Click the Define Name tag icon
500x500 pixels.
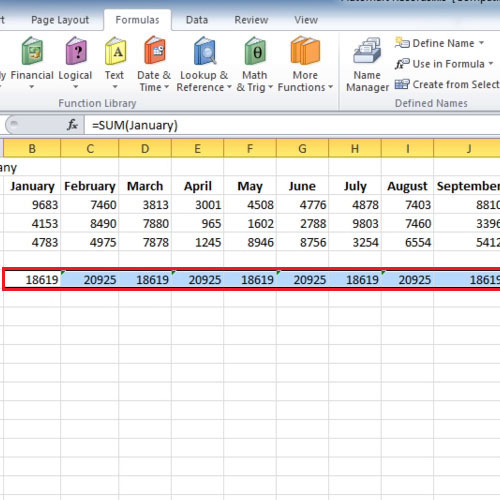click(402, 43)
